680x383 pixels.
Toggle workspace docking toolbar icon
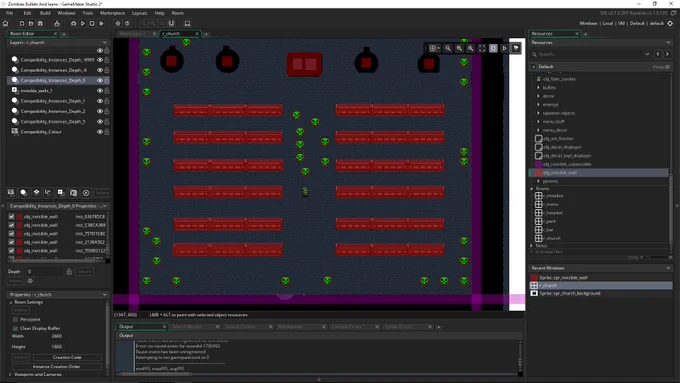click(187, 23)
